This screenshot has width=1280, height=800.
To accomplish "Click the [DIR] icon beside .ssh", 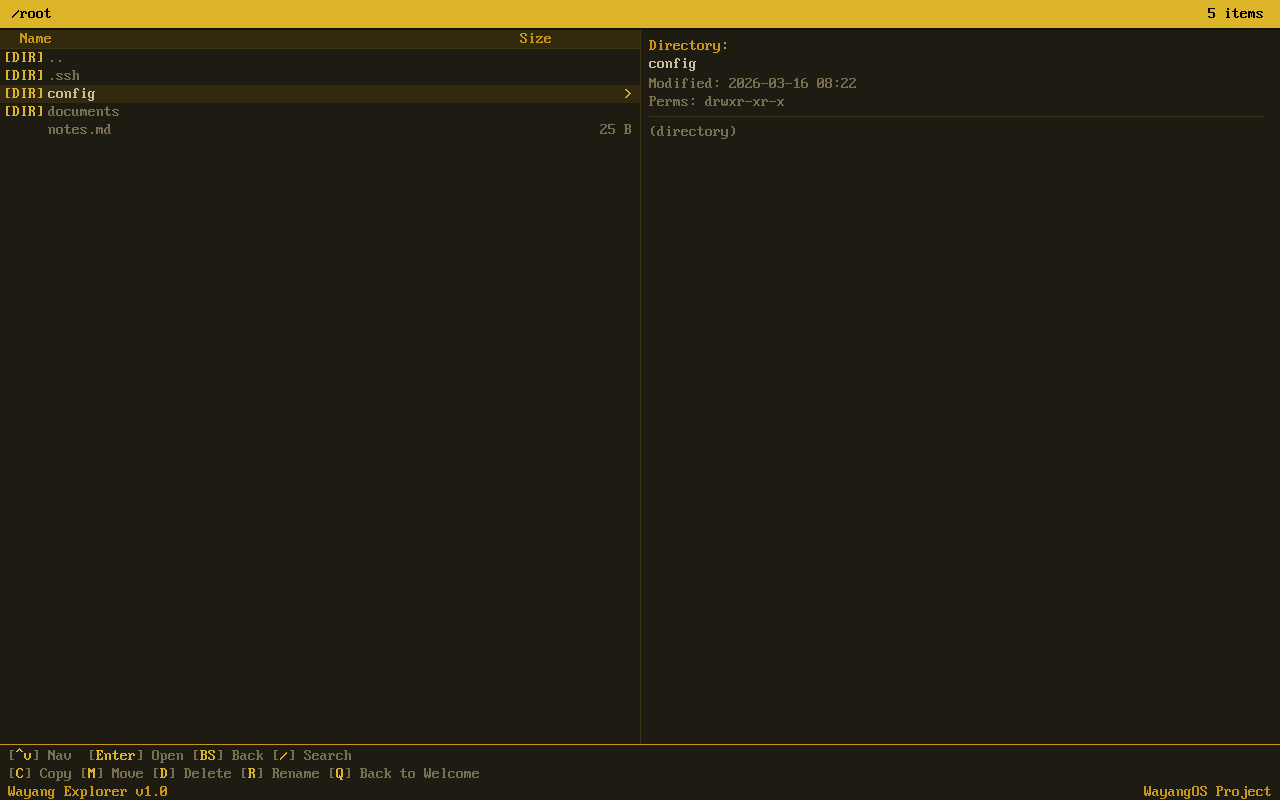I will tap(23, 75).
